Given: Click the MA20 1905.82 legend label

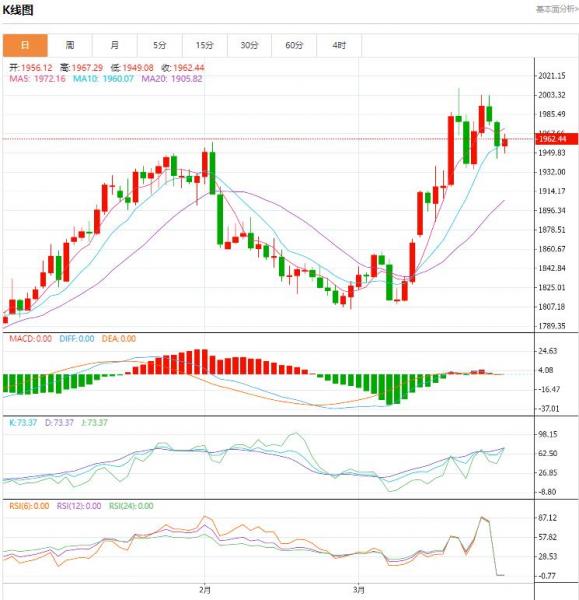Looking at the screenshot, I should (172, 79).
